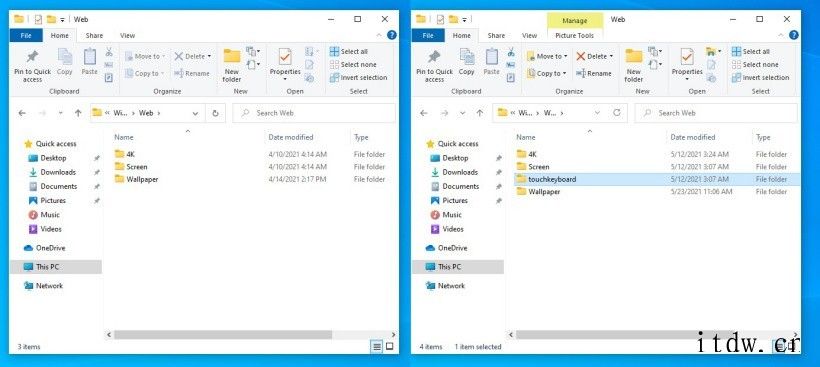This screenshot has height=367, width=820.
Task: Click Rename in the right window ribbon
Action: click(x=594, y=73)
